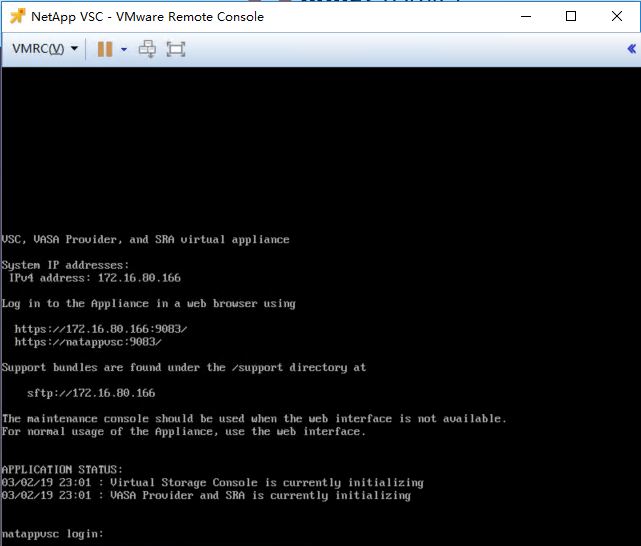The height and width of the screenshot is (546, 641).
Task: Expand the power options dropdown arrow
Action: point(124,50)
